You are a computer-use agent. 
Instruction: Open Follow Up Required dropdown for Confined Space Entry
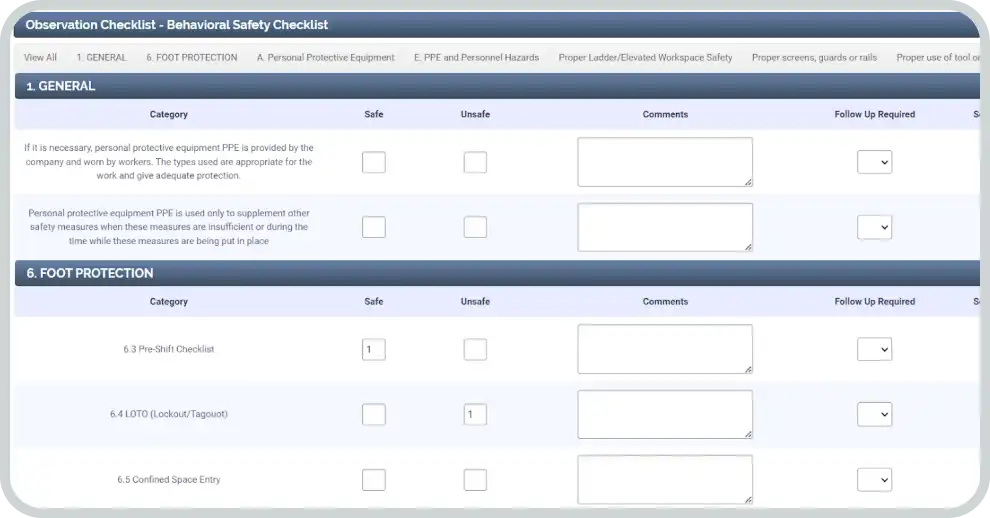[x=874, y=480]
